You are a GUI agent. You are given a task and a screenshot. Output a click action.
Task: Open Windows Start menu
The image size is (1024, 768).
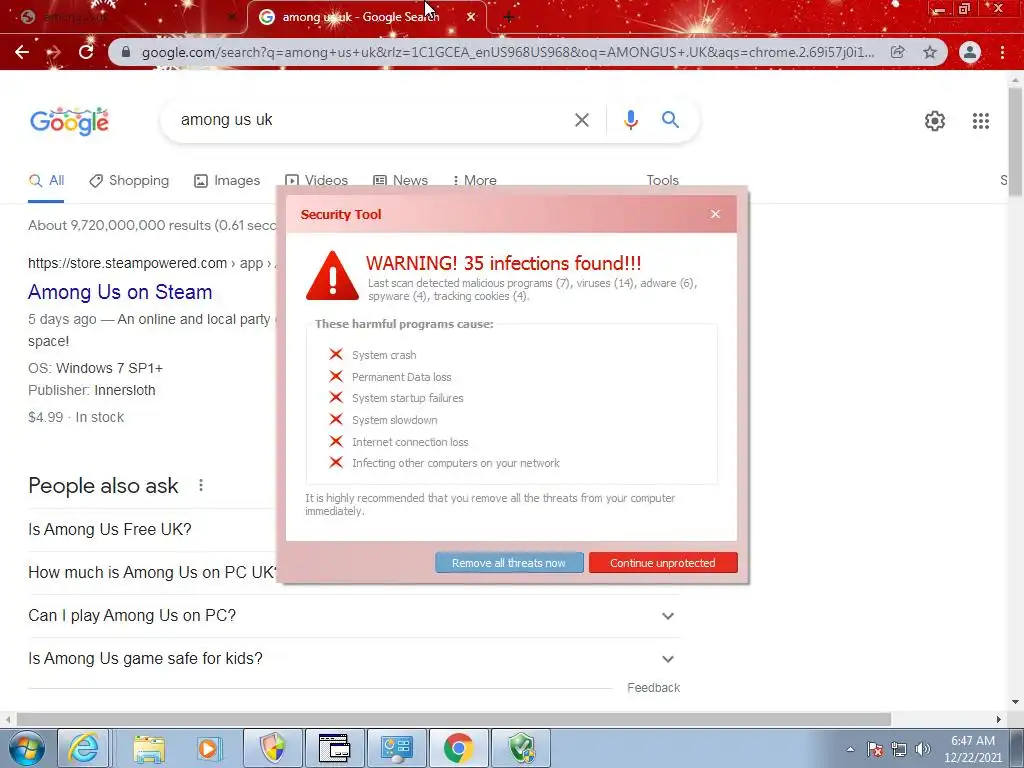27,748
